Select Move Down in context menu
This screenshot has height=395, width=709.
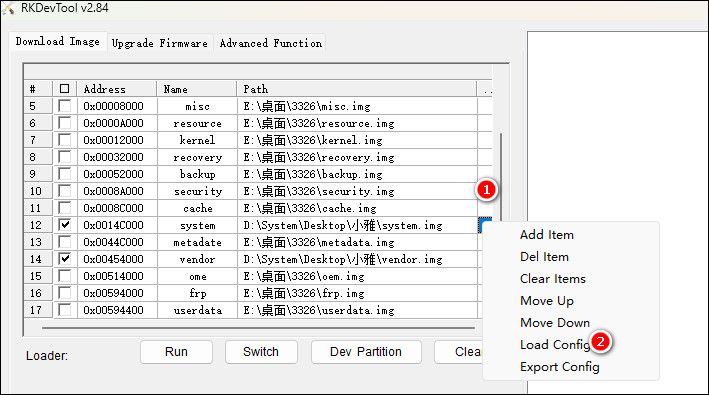pos(555,323)
